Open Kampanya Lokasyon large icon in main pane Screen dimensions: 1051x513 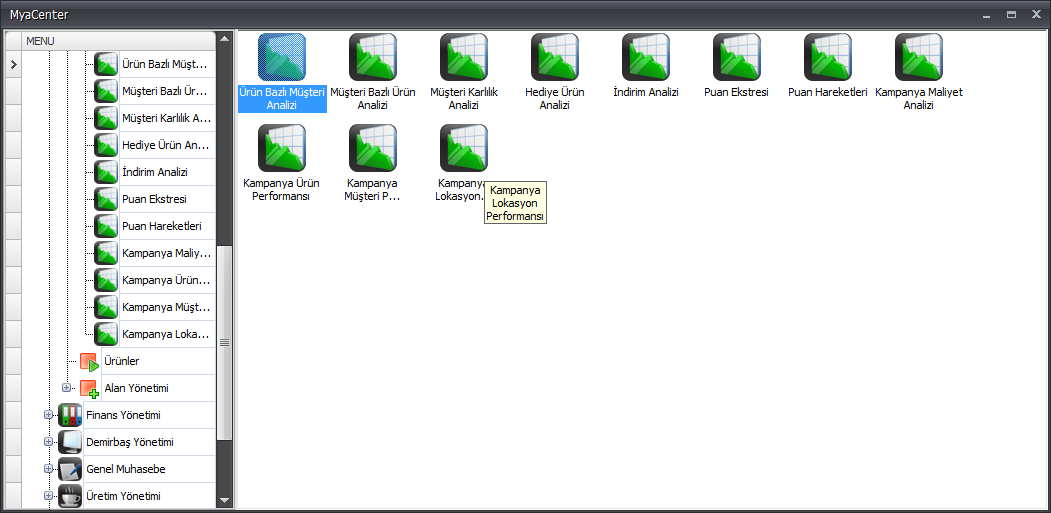(x=464, y=148)
